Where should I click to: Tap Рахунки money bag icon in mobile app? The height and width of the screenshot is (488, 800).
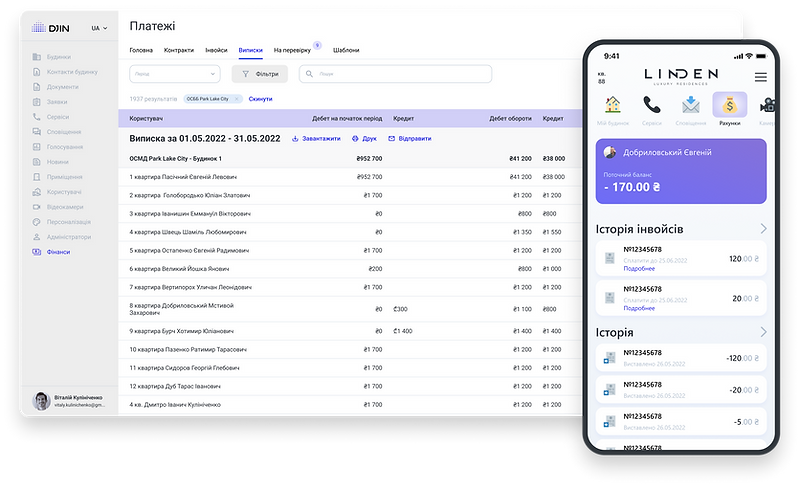[x=730, y=105]
